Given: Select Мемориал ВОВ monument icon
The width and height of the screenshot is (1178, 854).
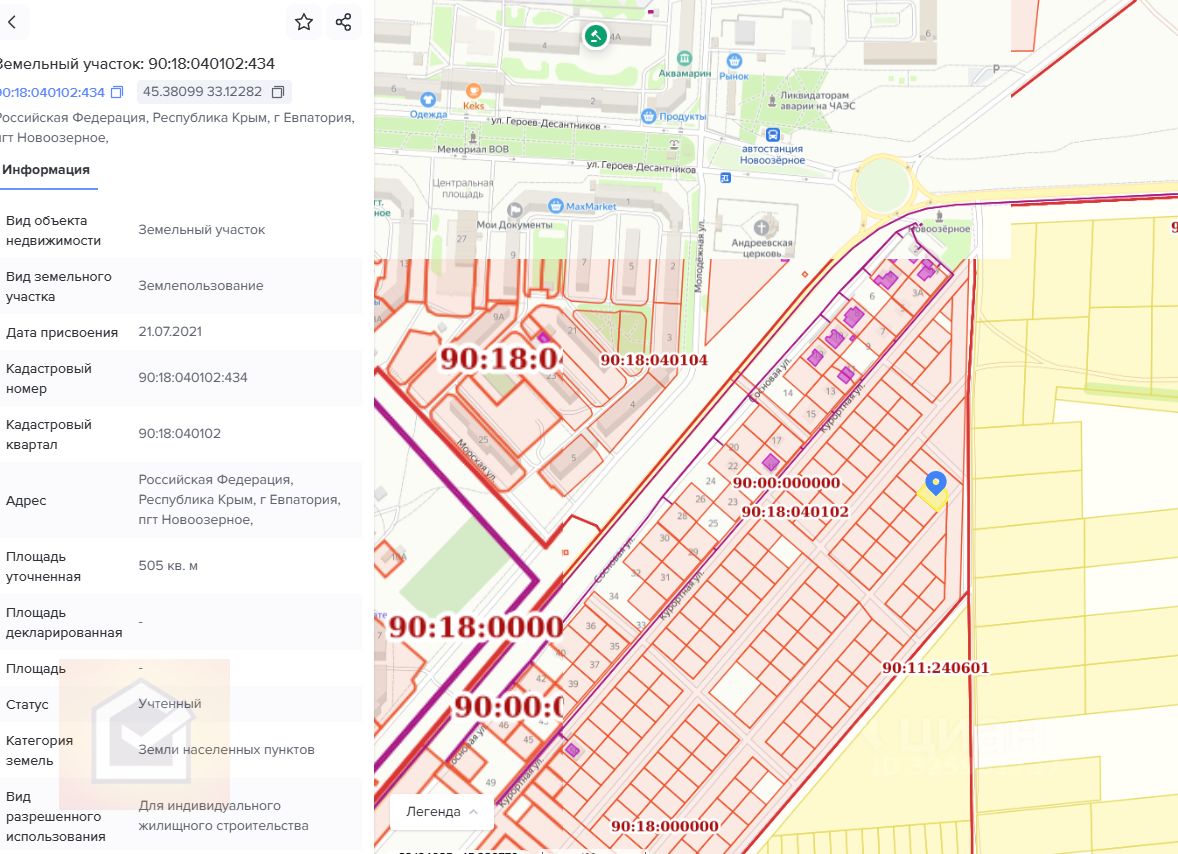Looking at the screenshot, I should pyautogui.click(x=473, y=137).
